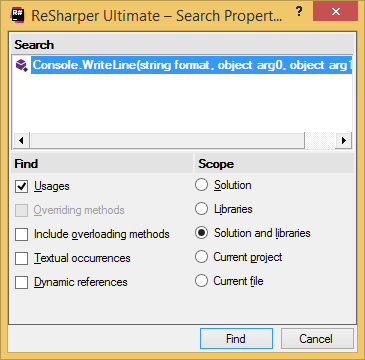This screenshot has height=360, width=365.
Task: Click the right scroll arrow of Search list
Action: tap(344, 141)
